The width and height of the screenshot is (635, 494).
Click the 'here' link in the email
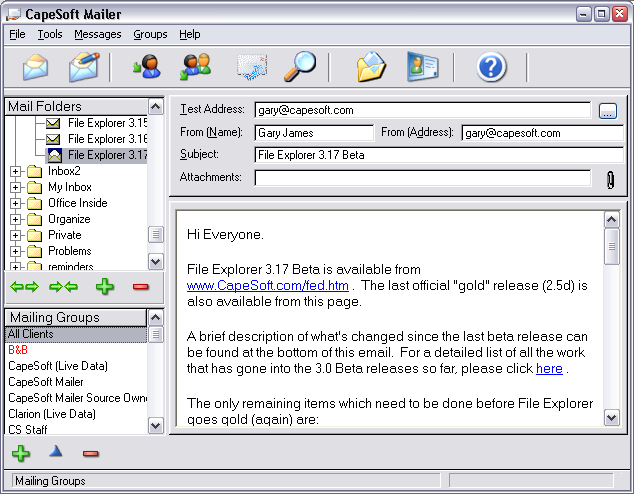pos(549,368)
